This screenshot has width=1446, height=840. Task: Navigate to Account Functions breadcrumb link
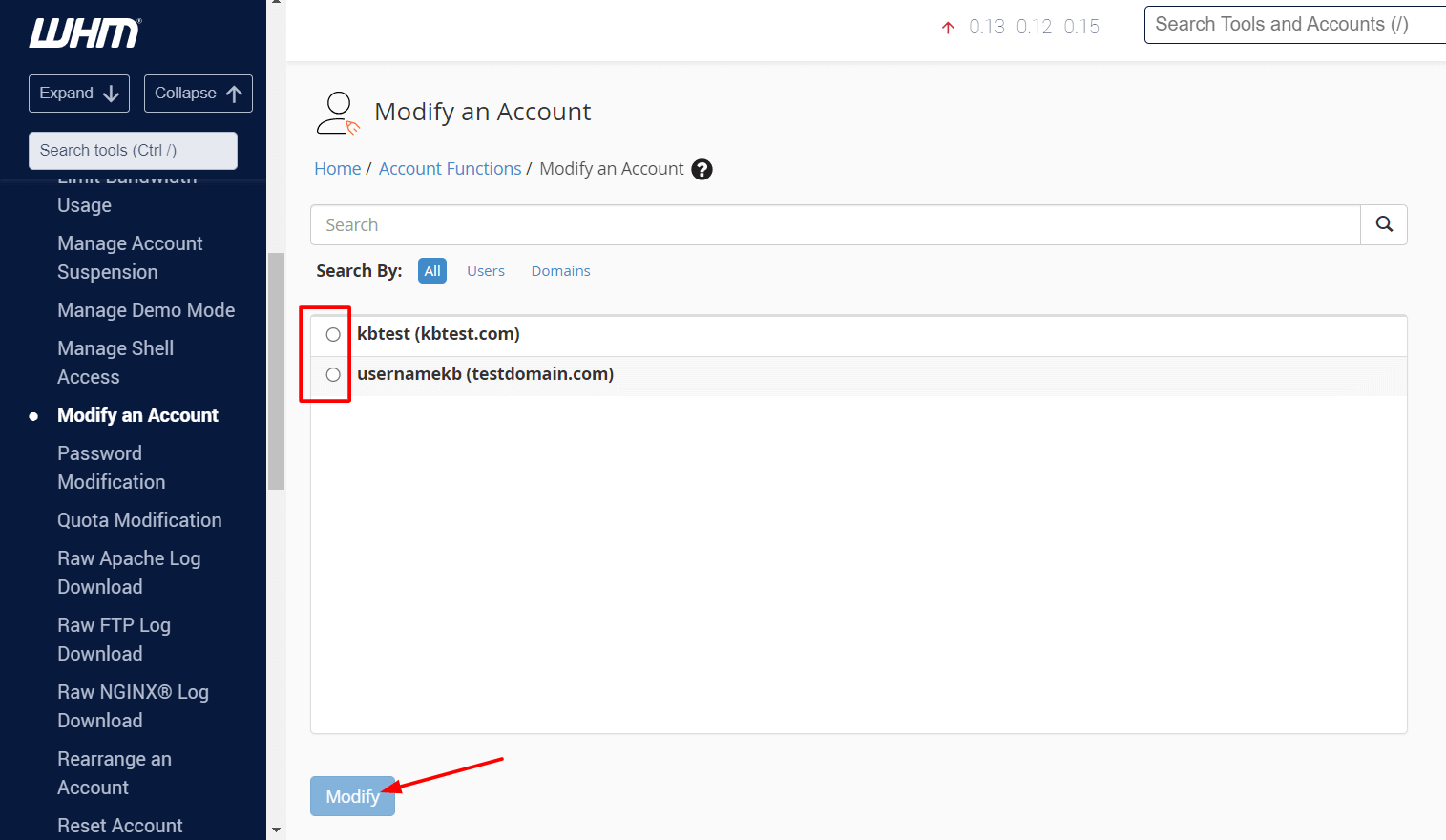[450, 168]
